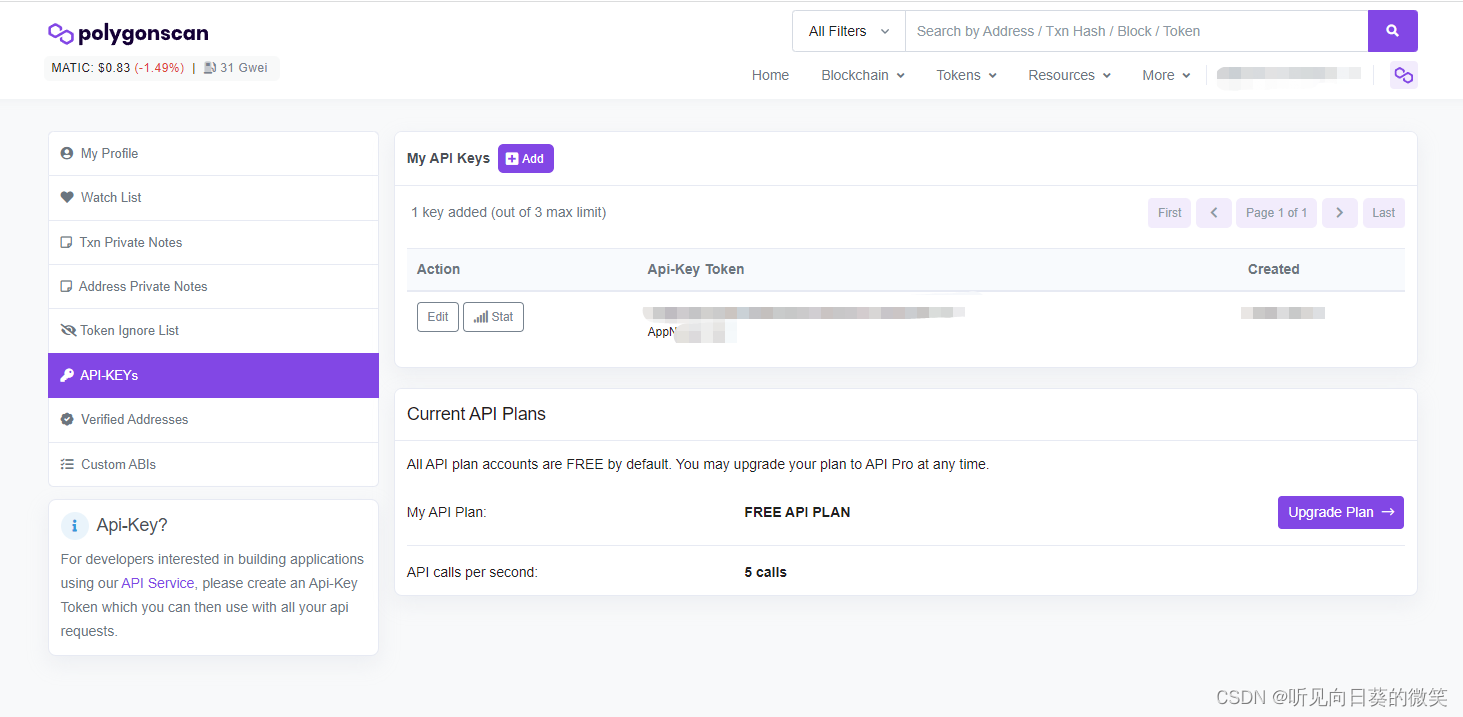Click the Token Ignore List eye-slash icon
Image resolution: width=1463 pixels, height=717 pixels.
68,330
